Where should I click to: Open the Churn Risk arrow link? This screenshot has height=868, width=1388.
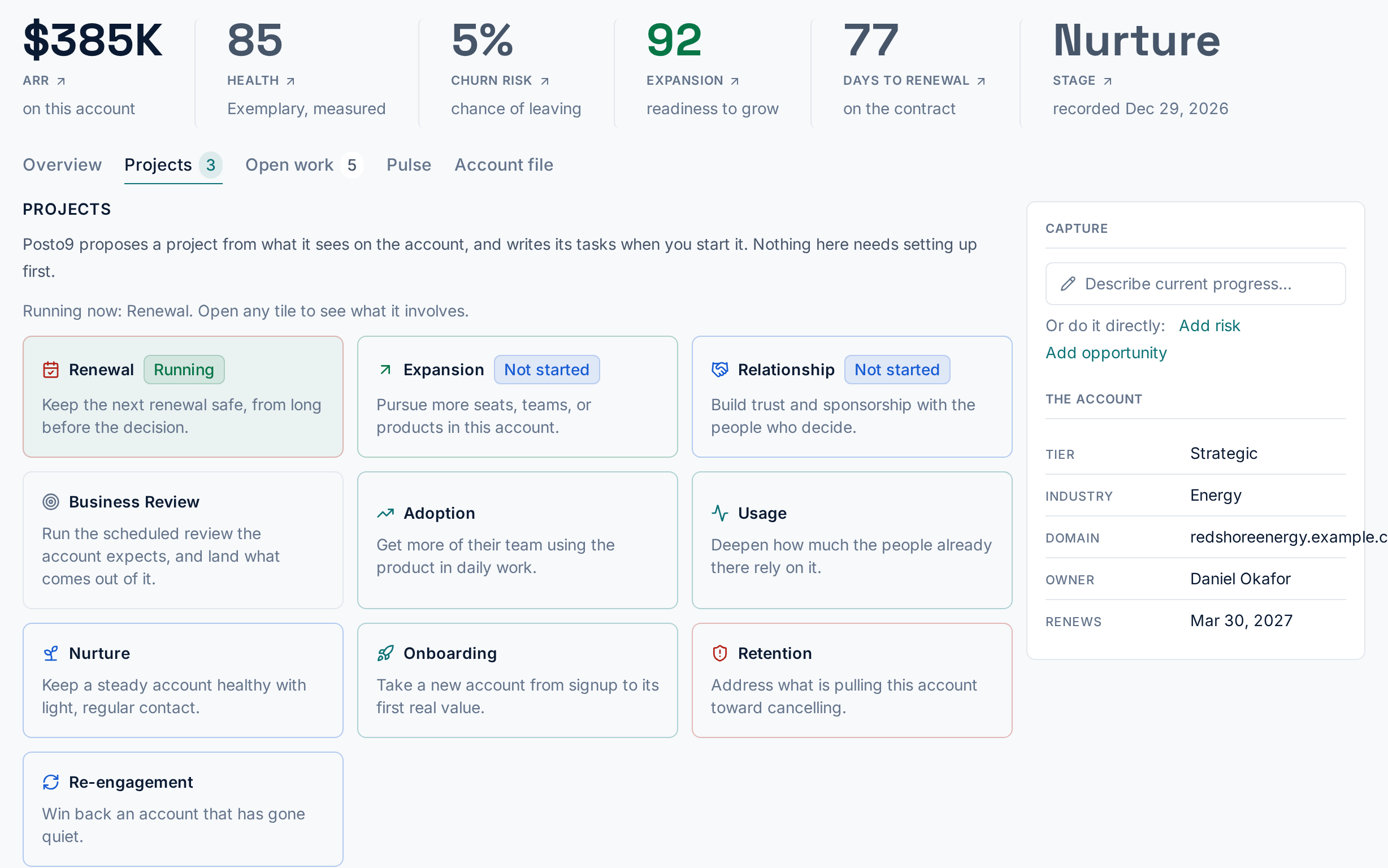point(545,81)
